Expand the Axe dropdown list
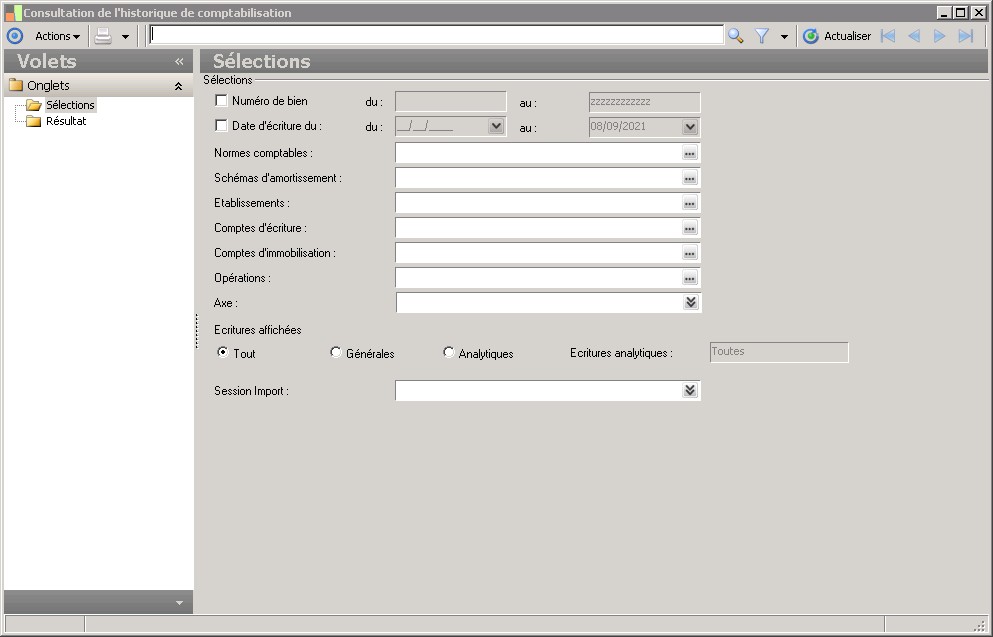 tap(689, 302)
